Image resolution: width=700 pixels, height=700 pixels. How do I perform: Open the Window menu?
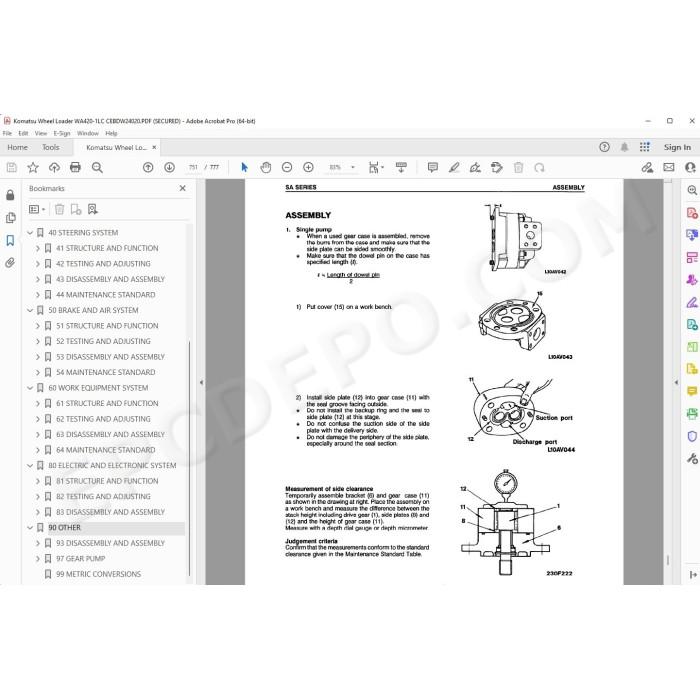(88, 133)
